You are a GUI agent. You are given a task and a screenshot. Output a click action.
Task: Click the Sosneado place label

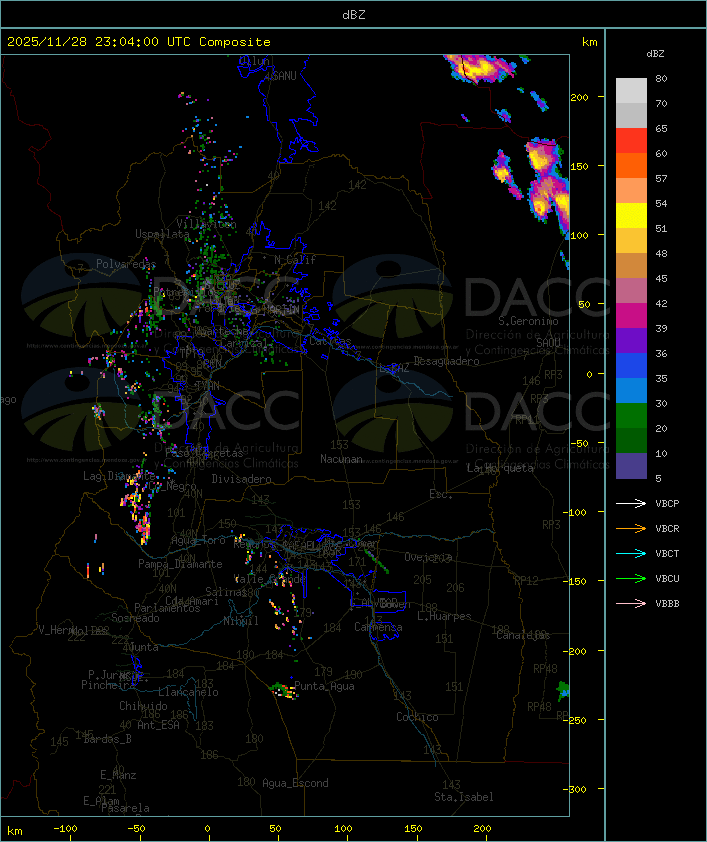tap(135, 618)
